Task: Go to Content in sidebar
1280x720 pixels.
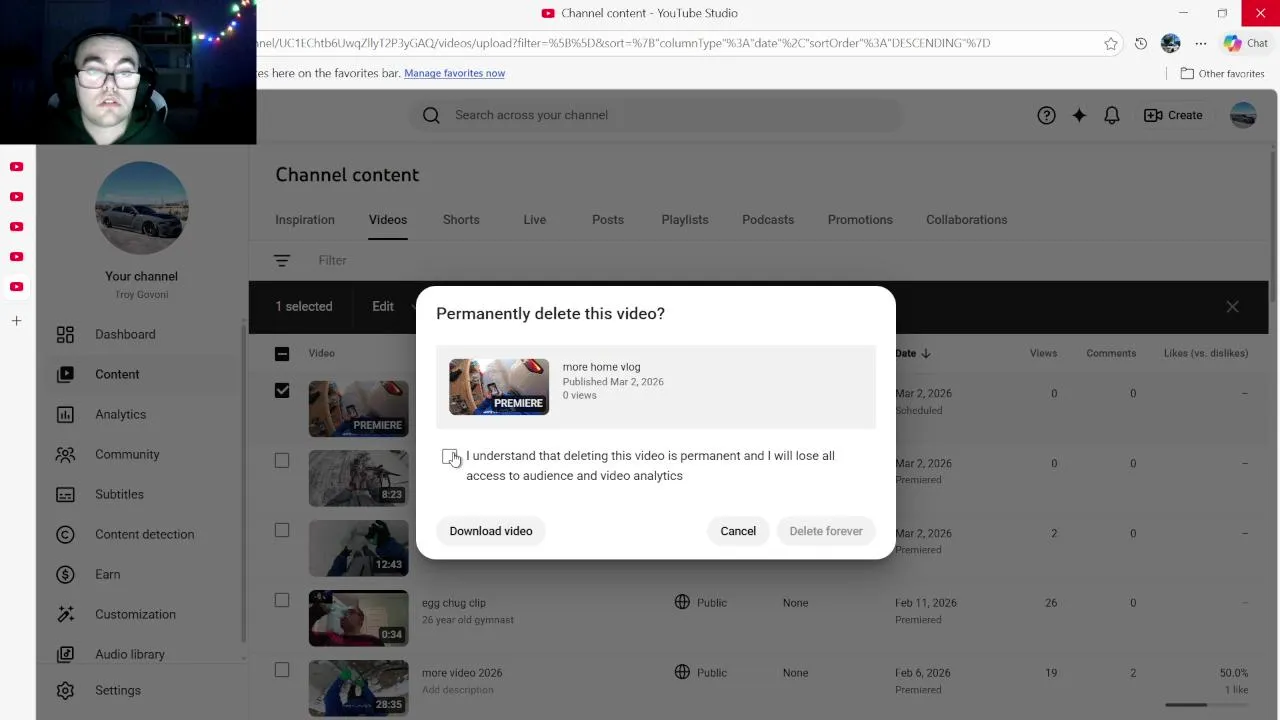Action: coord(117,374)
